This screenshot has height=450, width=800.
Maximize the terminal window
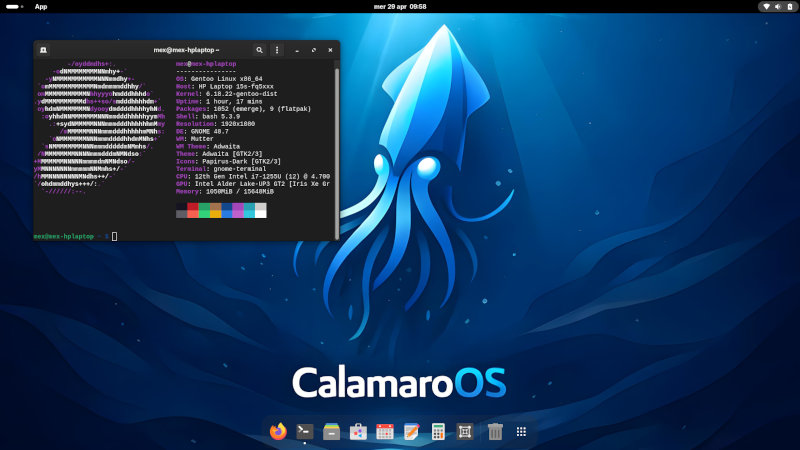coord(314,50)
